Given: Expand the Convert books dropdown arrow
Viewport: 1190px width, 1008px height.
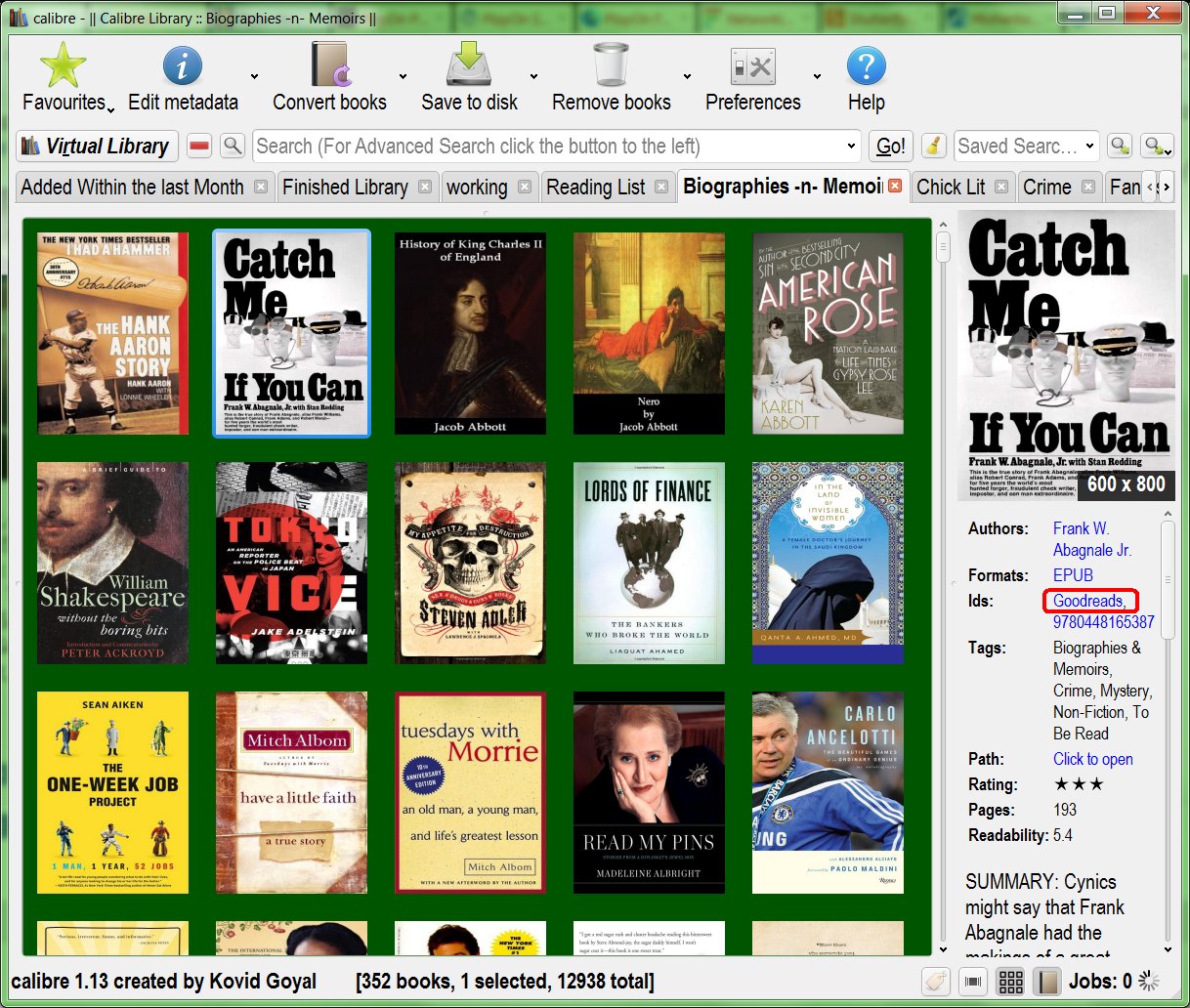Looking at the screenshot, I should tap(402, 76).
